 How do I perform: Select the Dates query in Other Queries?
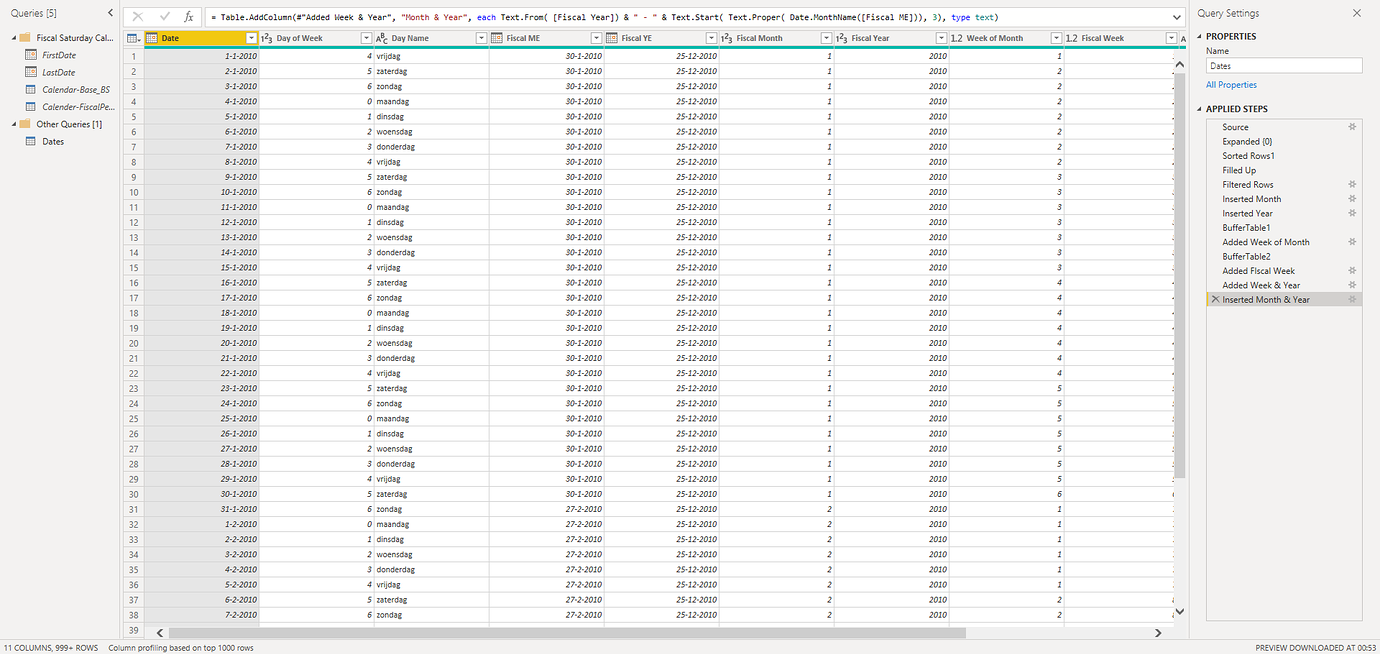53,141
